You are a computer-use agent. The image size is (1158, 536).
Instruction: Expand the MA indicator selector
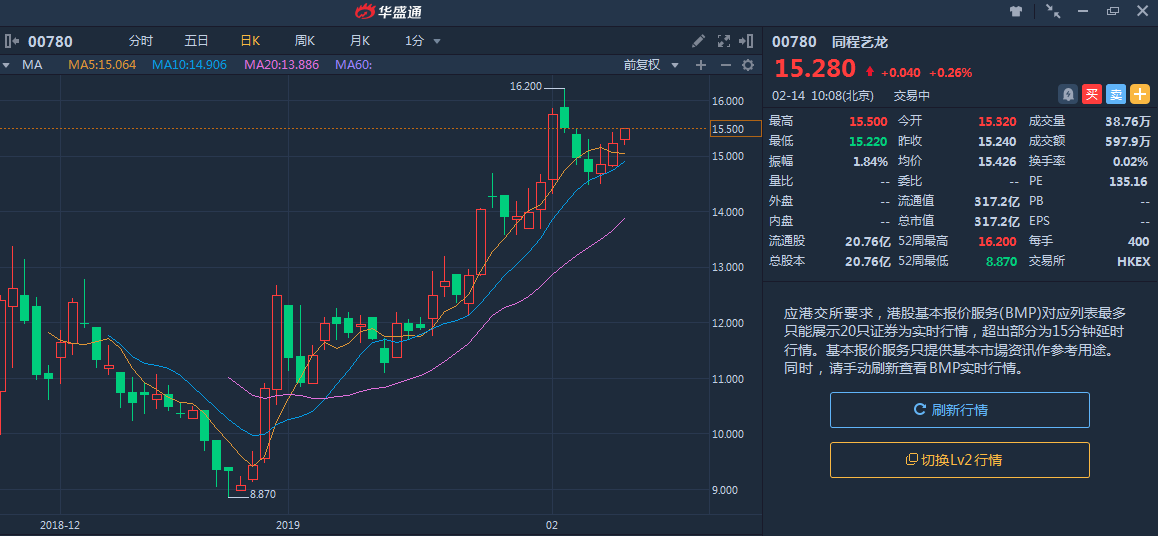pyautogui.click(x=5, y=65)
